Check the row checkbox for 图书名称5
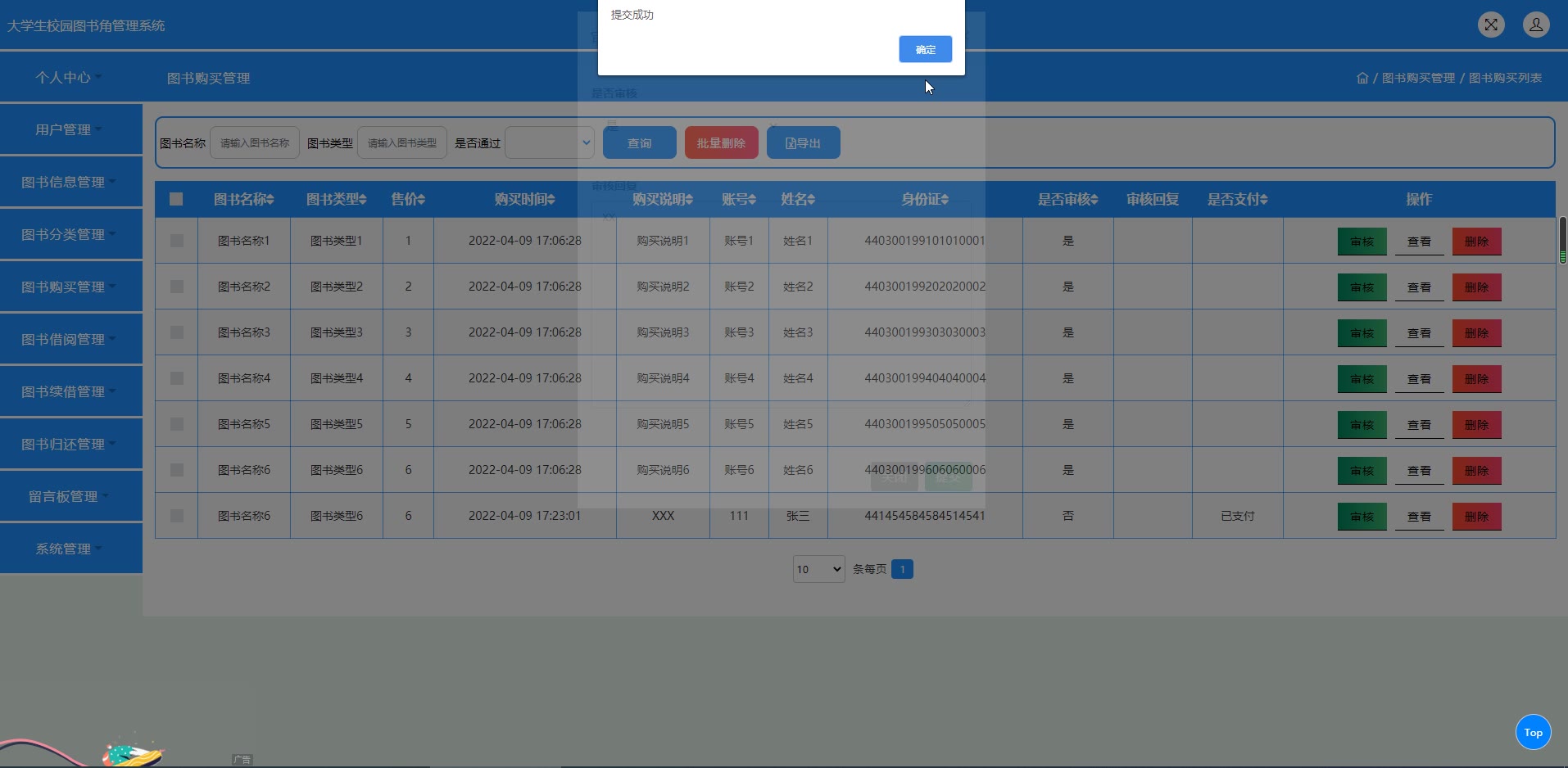 pos(177,424)
